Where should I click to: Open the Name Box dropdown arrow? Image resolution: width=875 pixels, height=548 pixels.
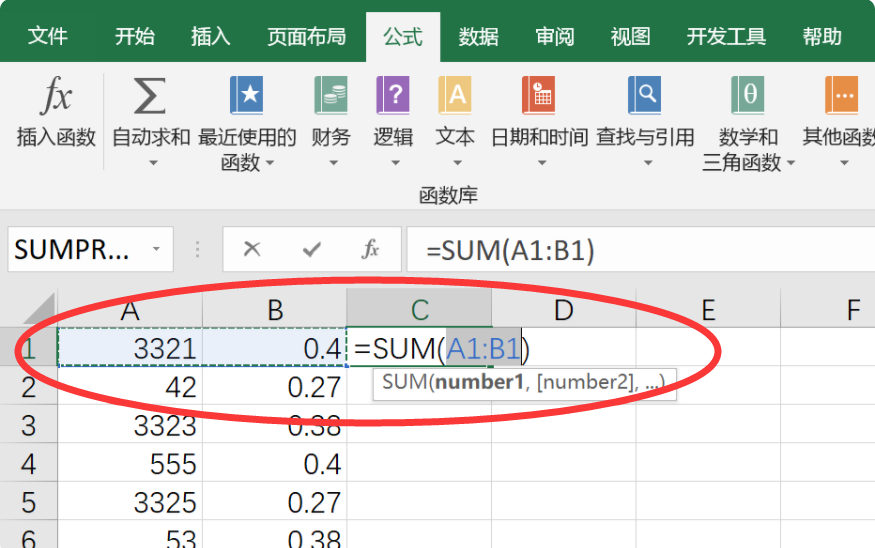tap(157, 249)
